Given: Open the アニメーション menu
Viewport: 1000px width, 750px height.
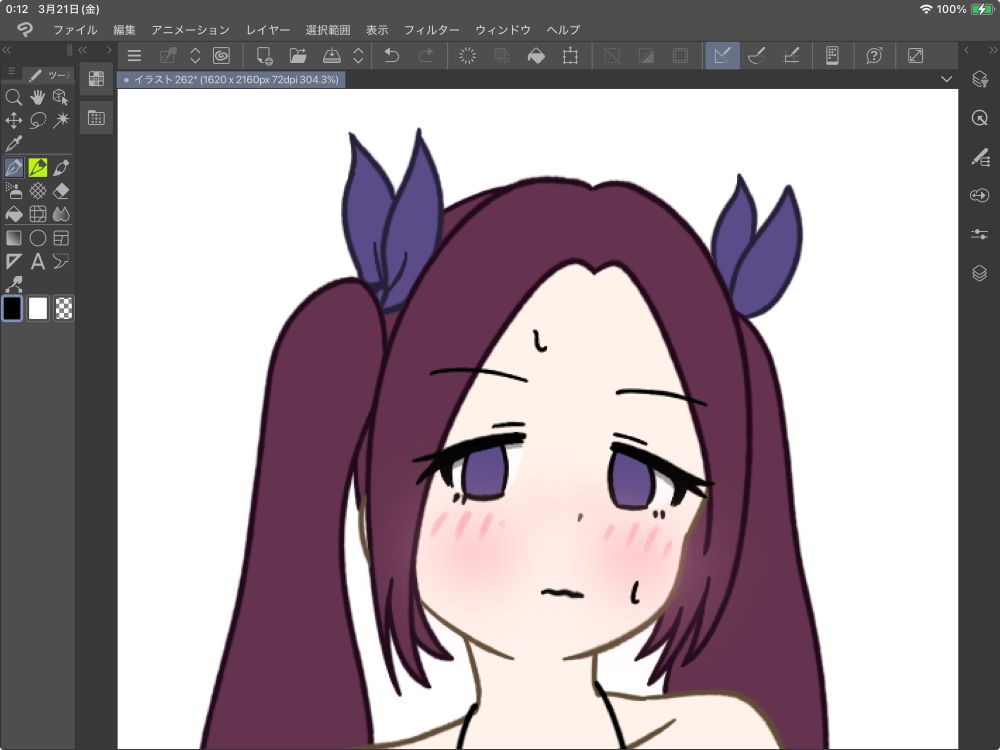Looking at the screenshot, I should coord(191,30).
